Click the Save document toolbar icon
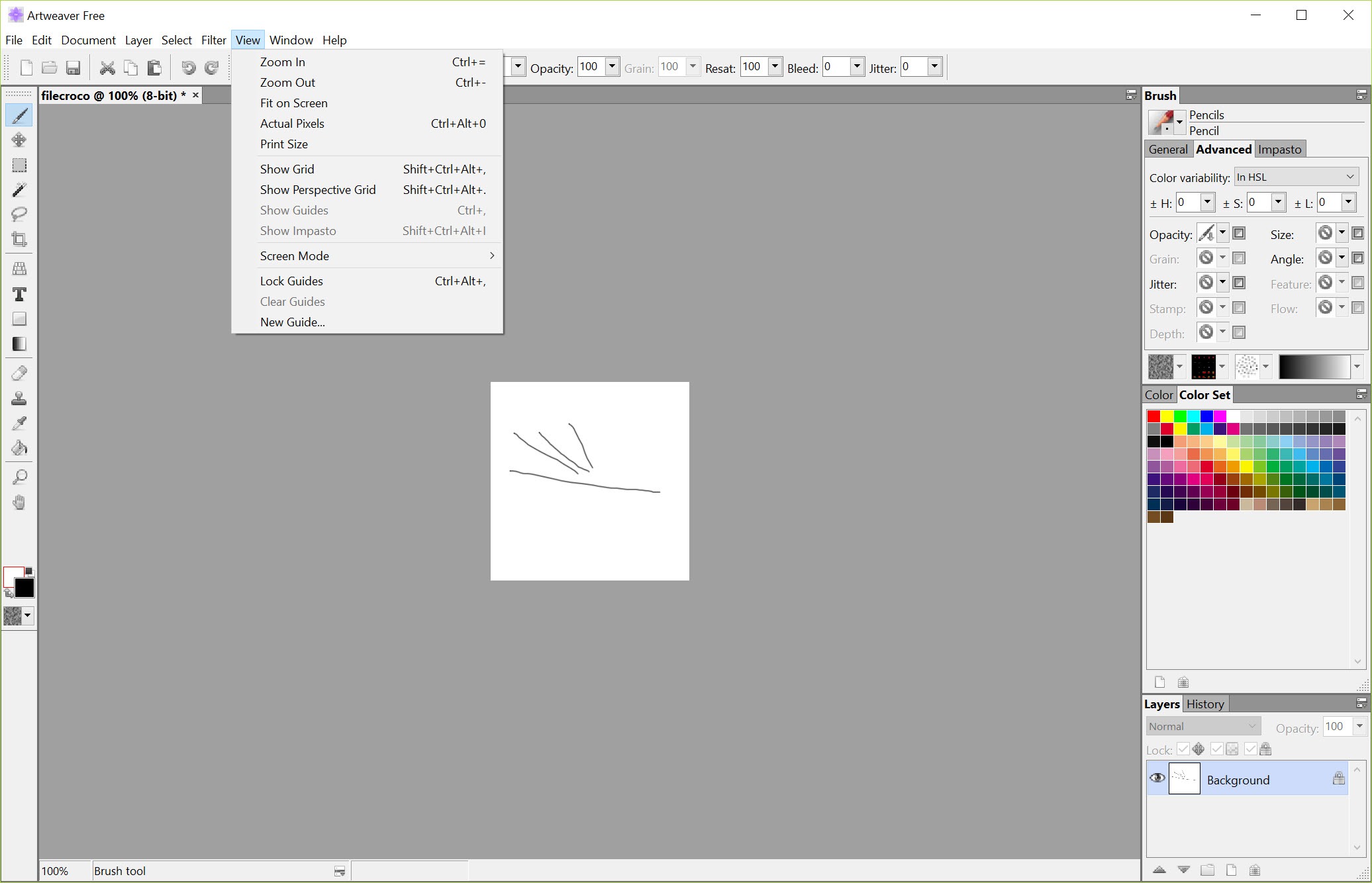Image resolution: width=1372 pixels, height=883 pixels. [73, 68]
